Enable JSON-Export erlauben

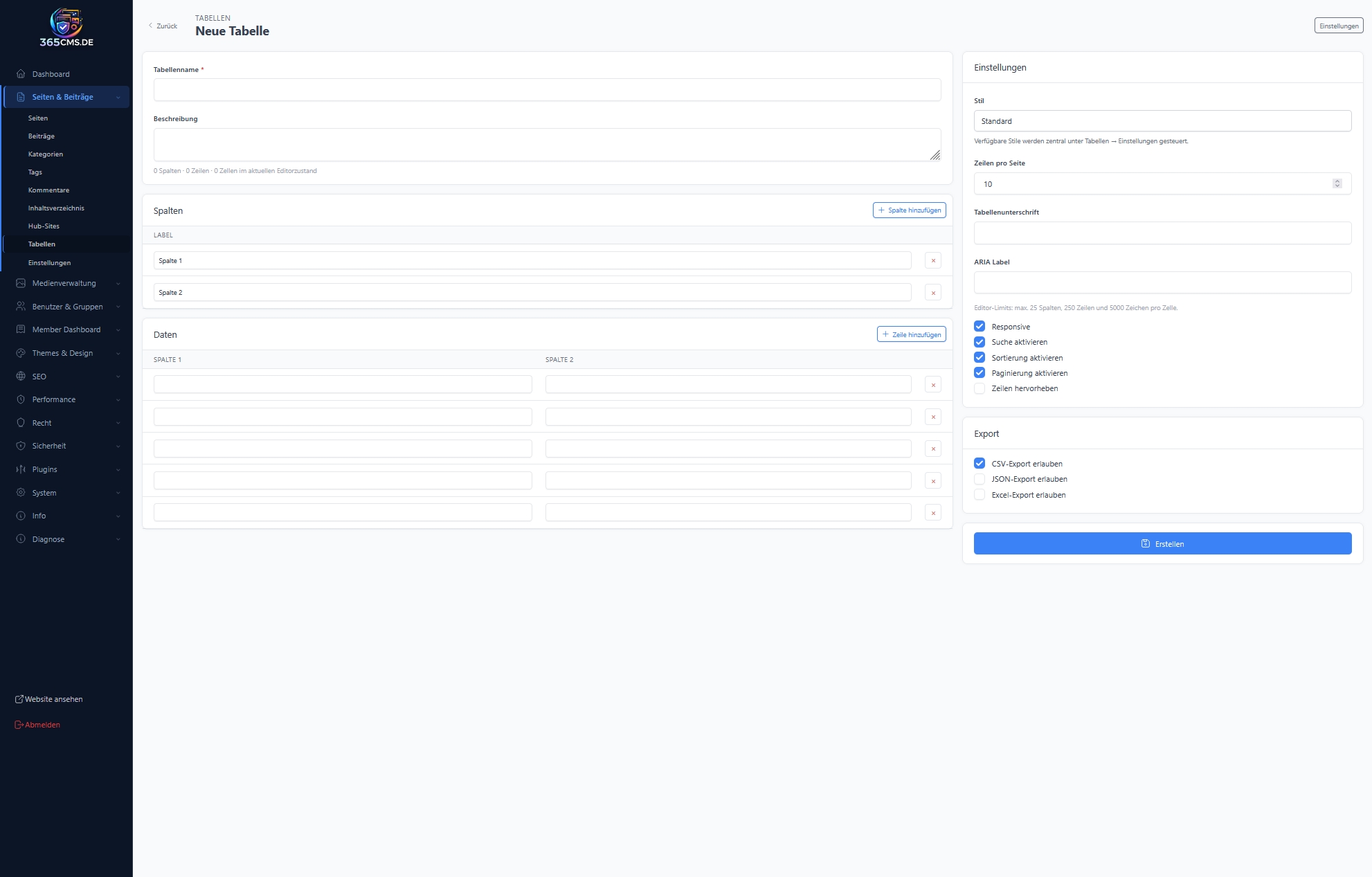pyautogui.click(x=980, y=479)
